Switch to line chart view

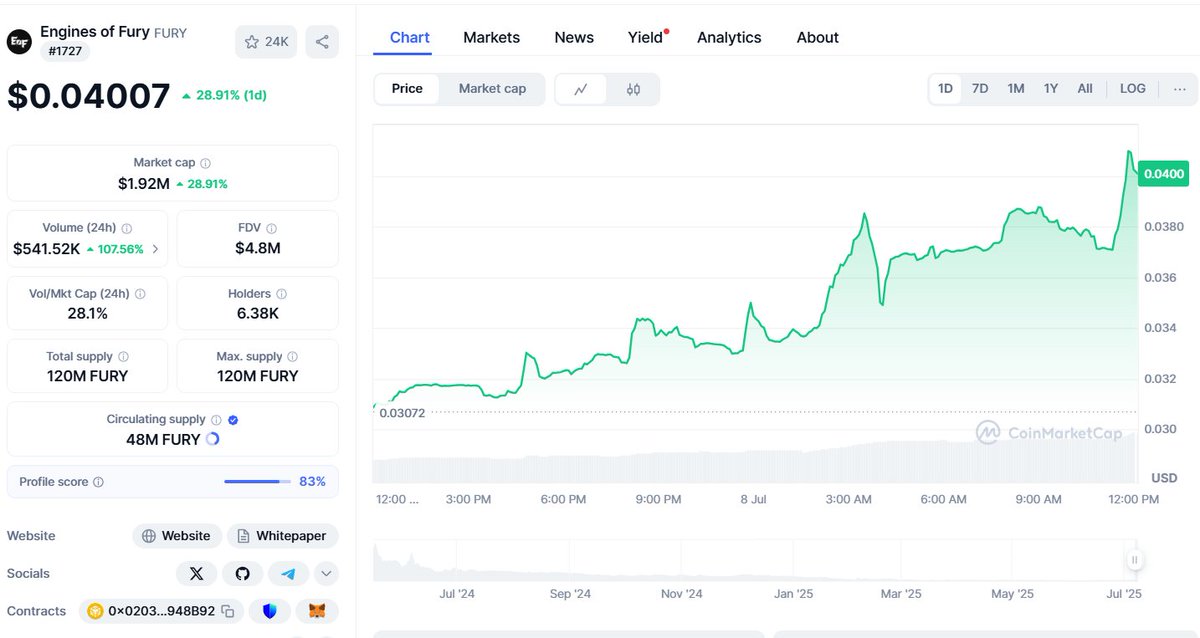[581, 89]
